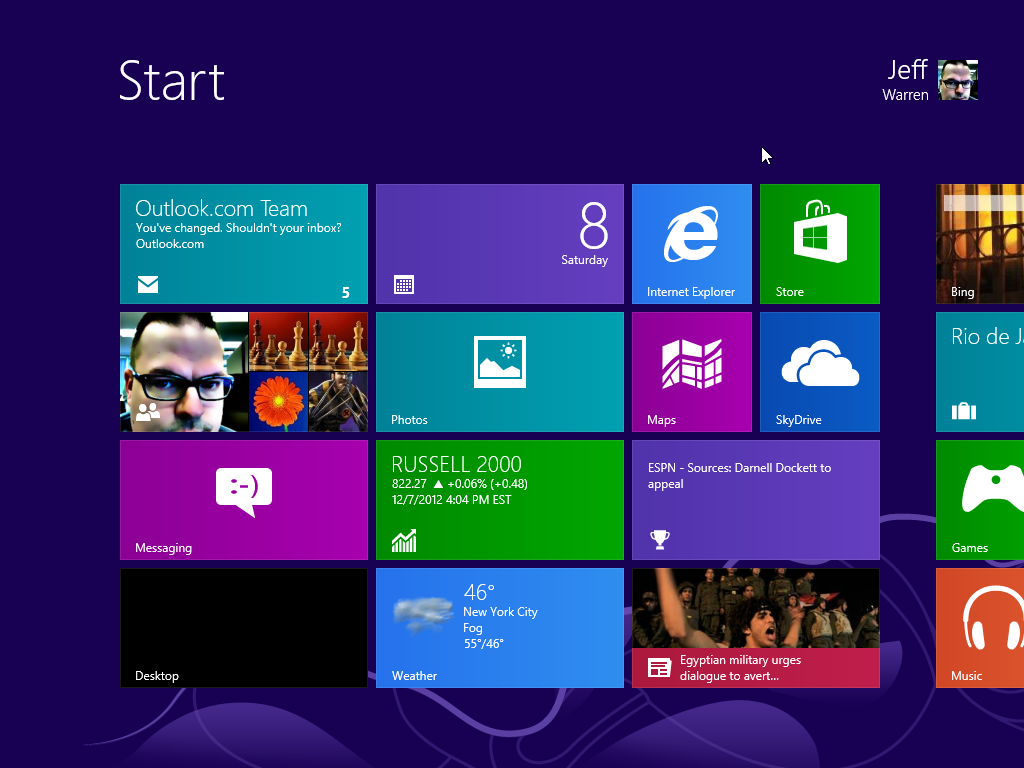
Task: Click the trophy icon on the ESPN tile
Action: point(660,539)
